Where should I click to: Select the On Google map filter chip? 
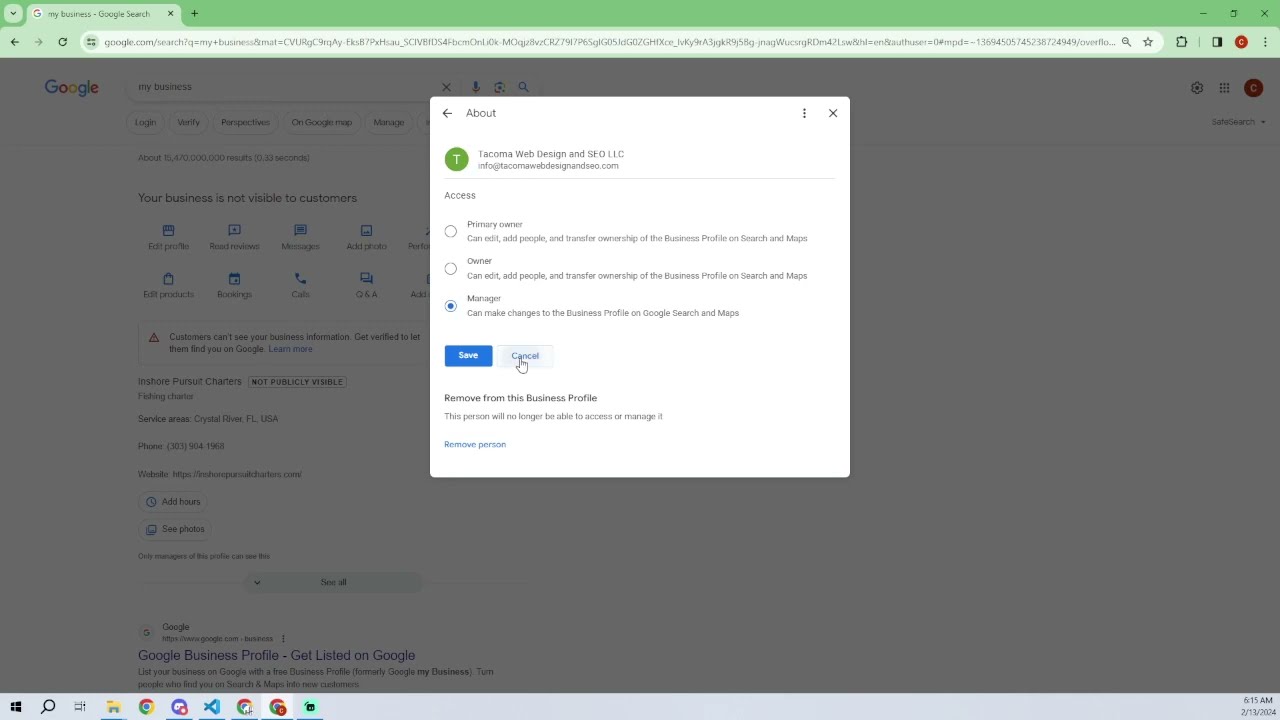[x=321, y=122]
